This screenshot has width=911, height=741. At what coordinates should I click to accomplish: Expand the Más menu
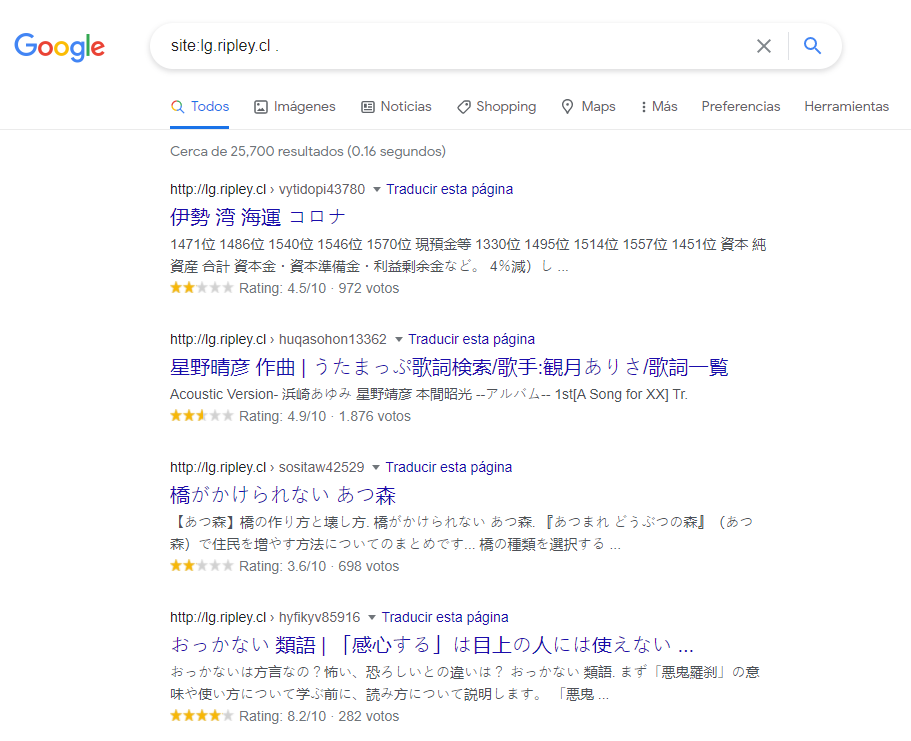659,106
